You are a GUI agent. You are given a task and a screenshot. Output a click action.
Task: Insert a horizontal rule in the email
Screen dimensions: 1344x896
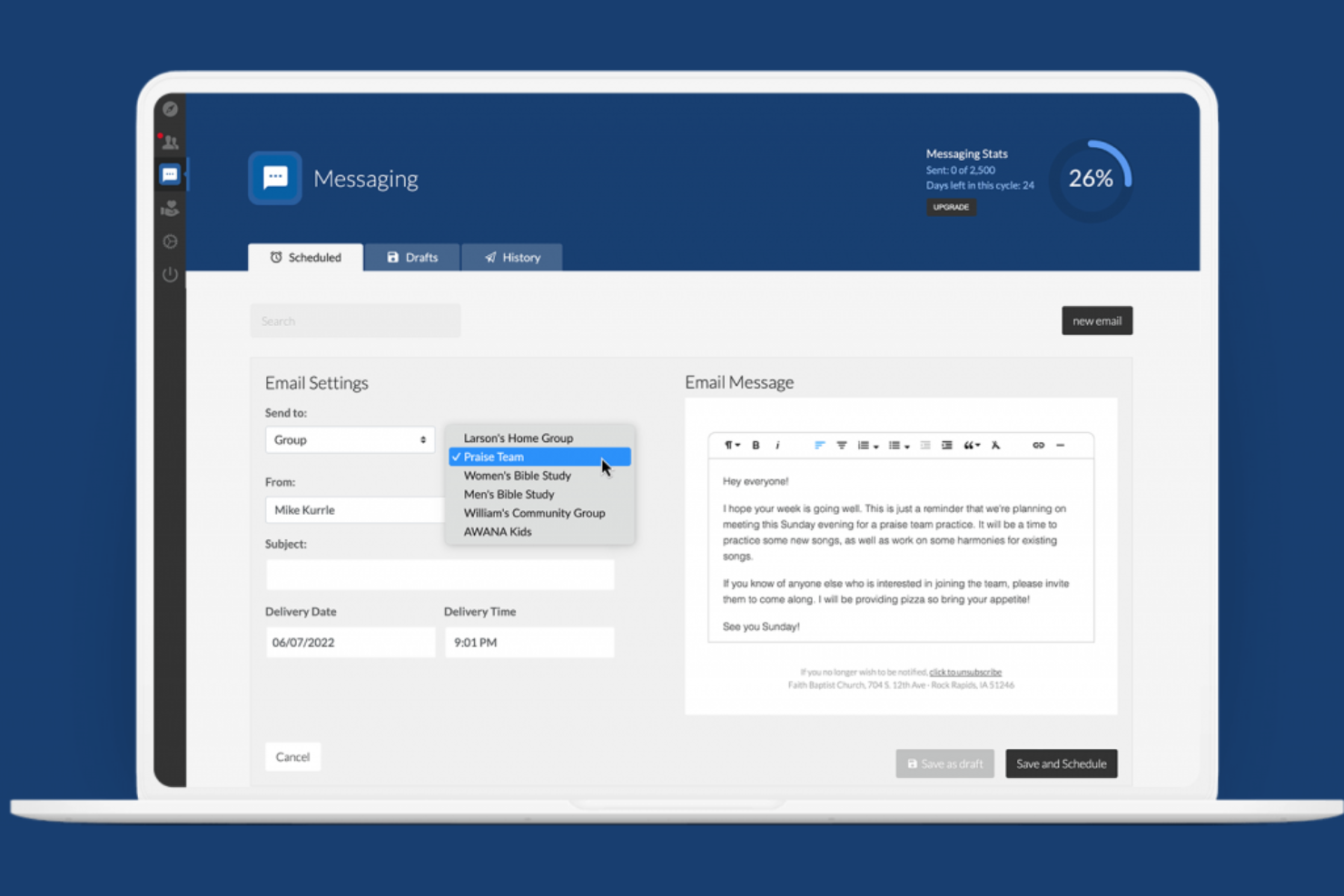click(1061, 445)
